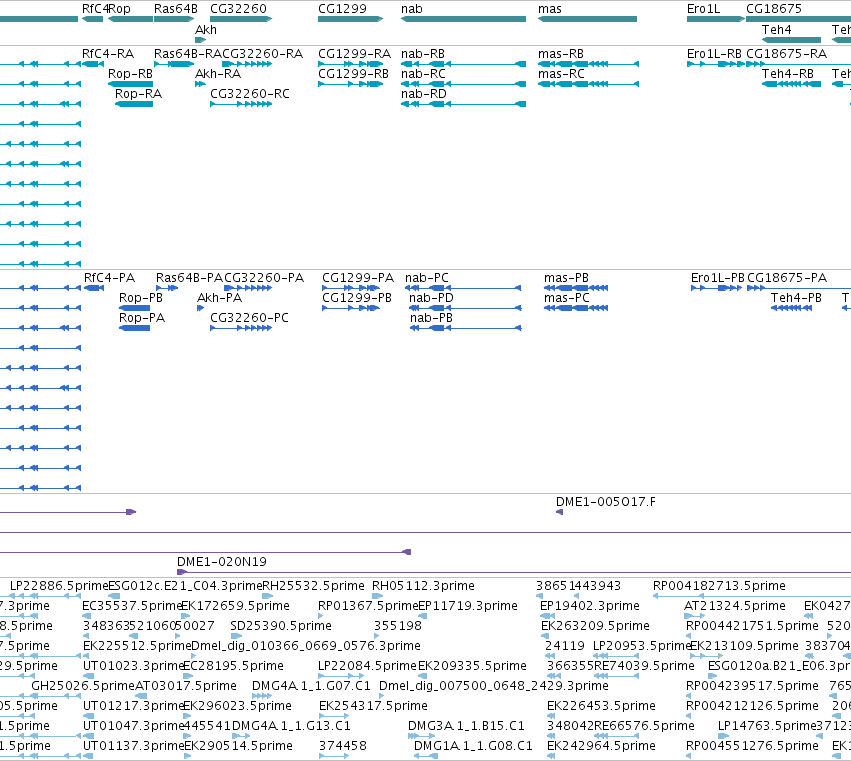
Task: Click the mas-RC transcript label
Action: [x=561, y=74]
